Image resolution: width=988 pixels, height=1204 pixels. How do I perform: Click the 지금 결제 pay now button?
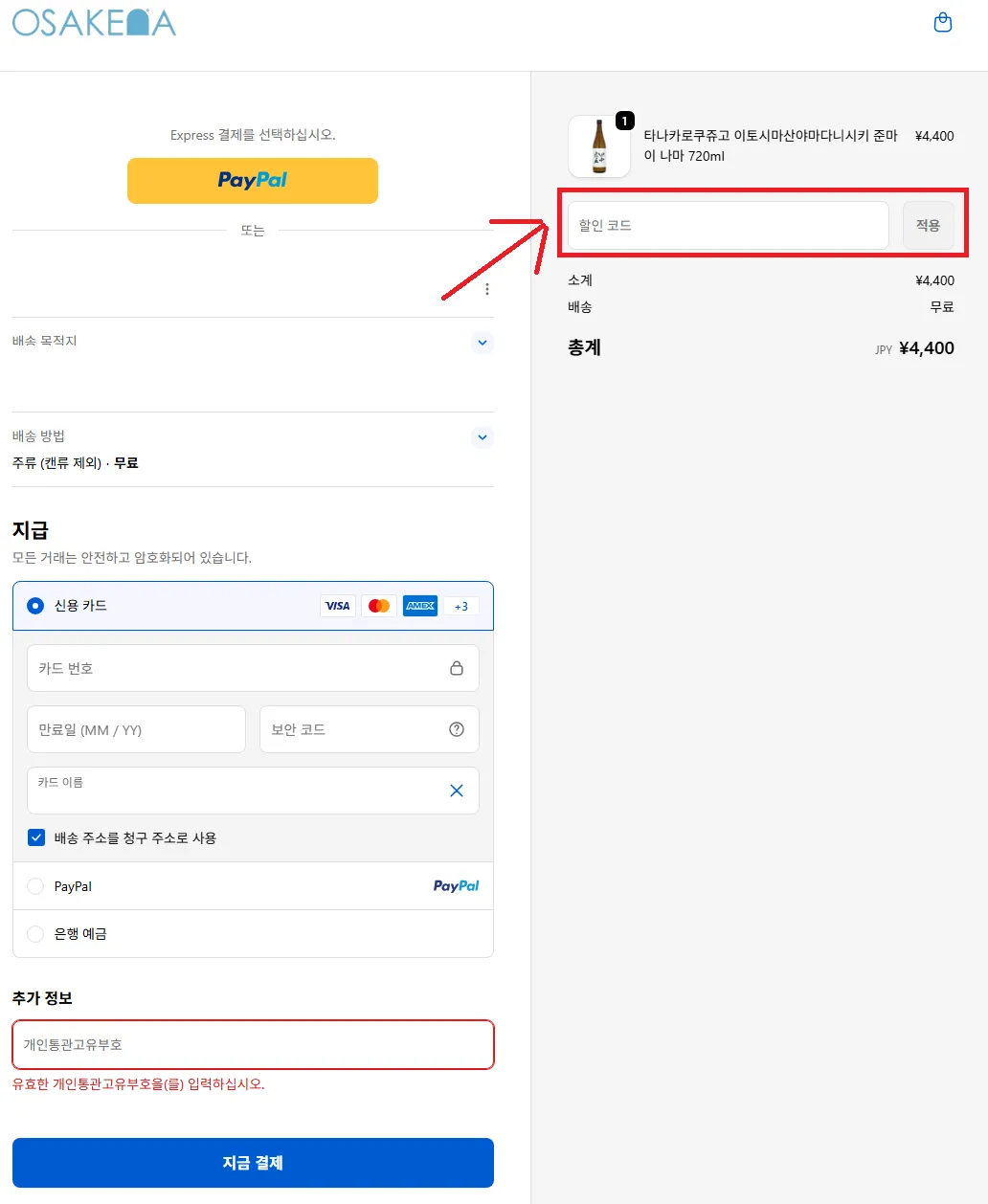253,1163
